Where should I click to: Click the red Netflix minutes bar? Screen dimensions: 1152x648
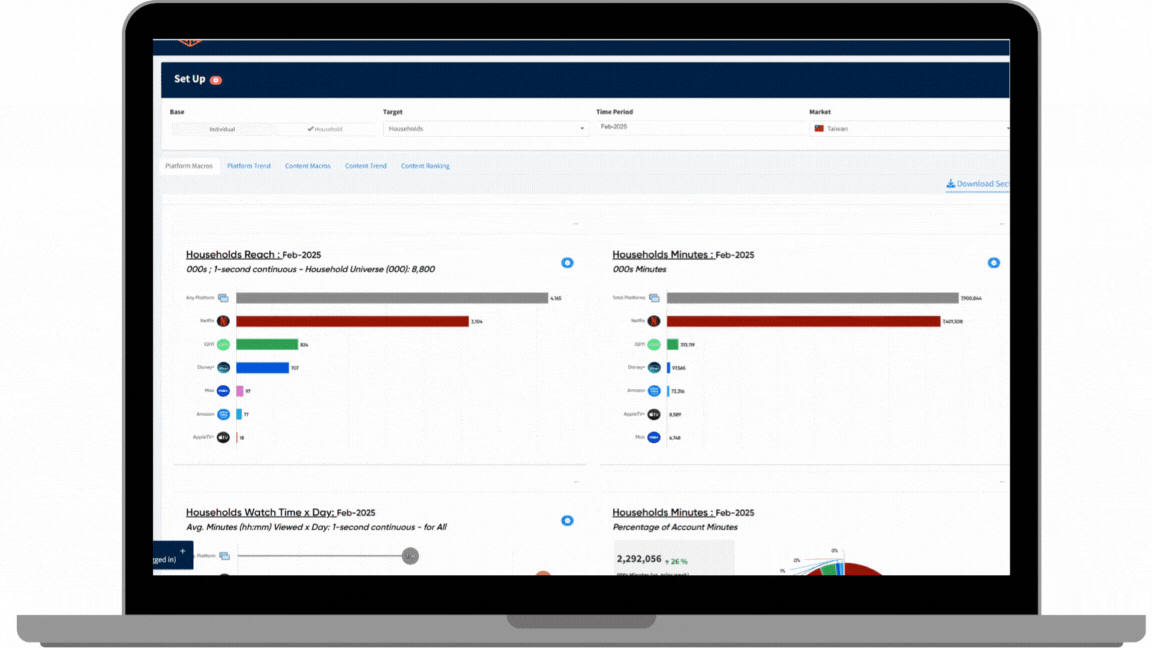(x=803, y=321)
